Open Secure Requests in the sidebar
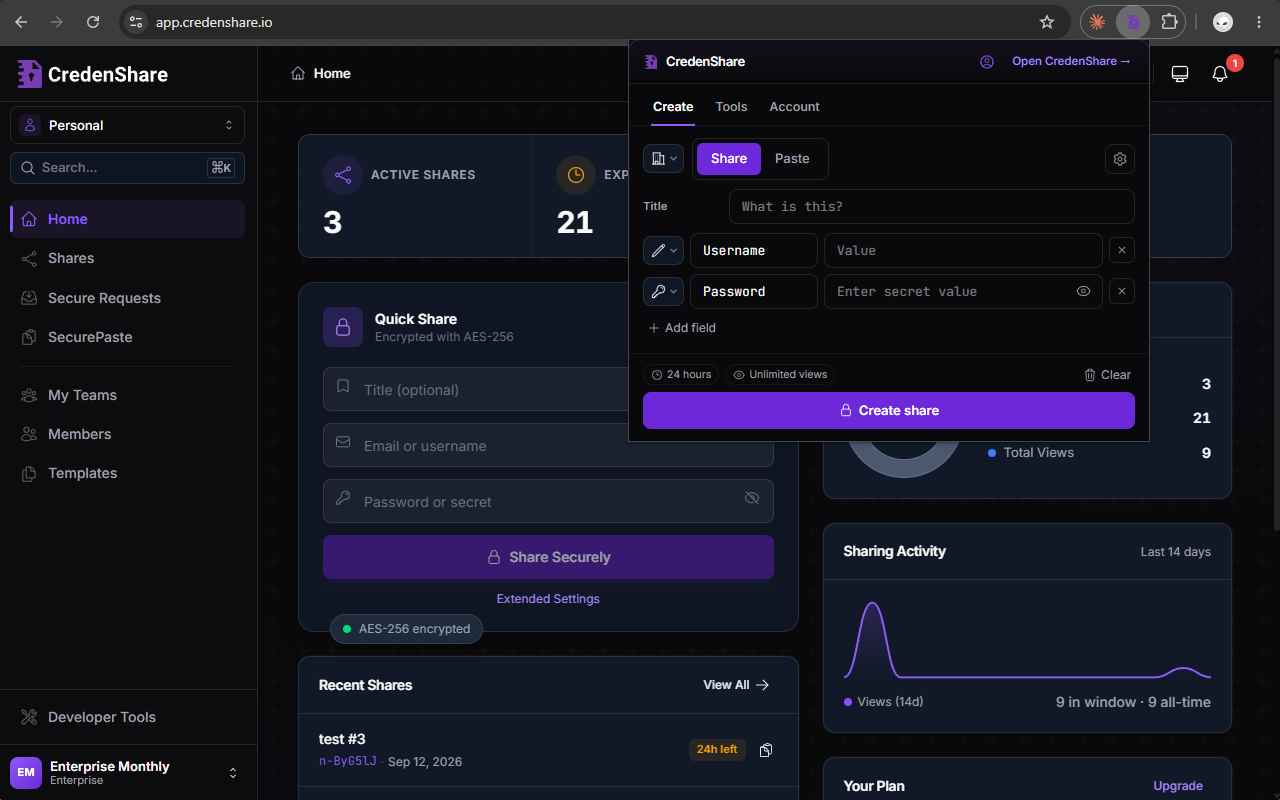The width and height of the screenshot is (1280, 800). [x=127, y=298]
